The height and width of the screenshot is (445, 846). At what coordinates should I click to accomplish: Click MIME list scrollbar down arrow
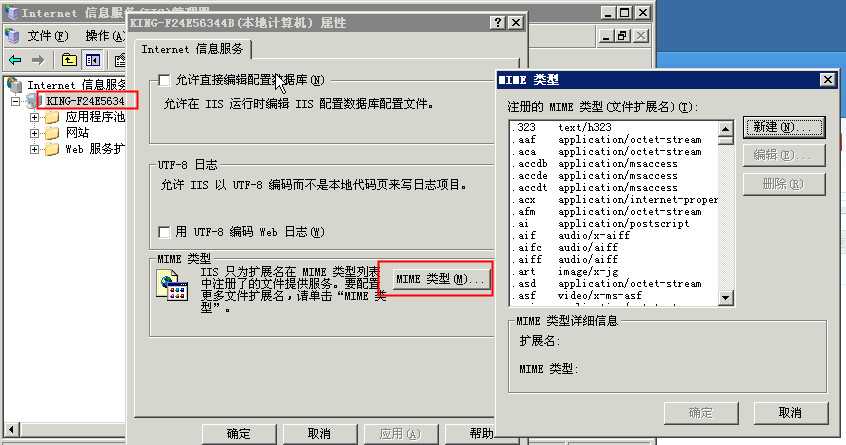coord(726,297)
